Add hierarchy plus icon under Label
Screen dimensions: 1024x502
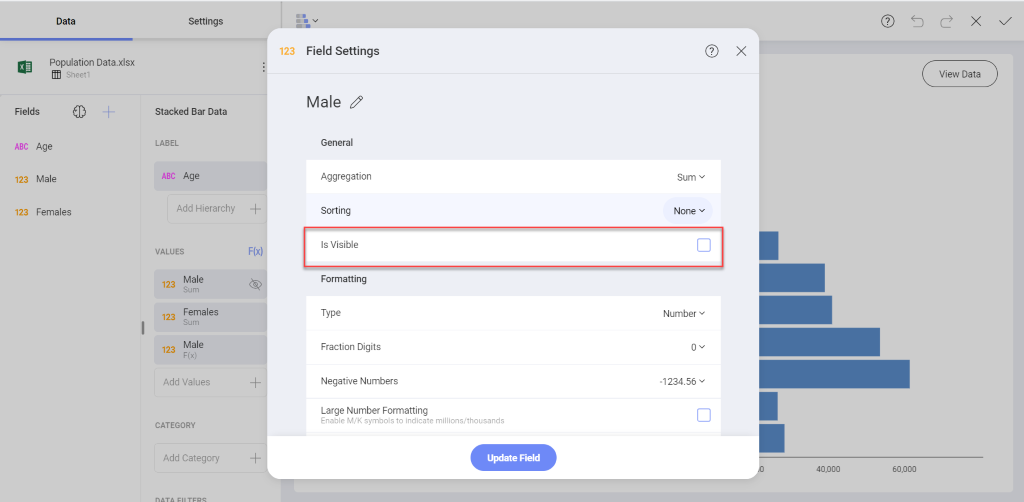255,209
